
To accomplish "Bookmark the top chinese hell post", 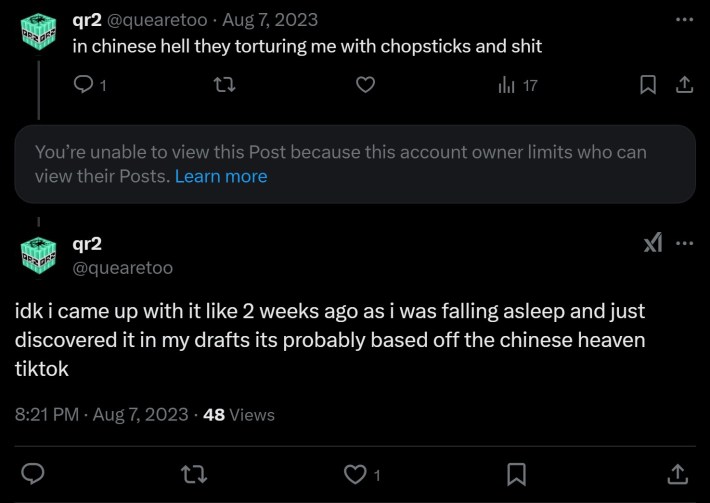I will [x=648, y=86].
